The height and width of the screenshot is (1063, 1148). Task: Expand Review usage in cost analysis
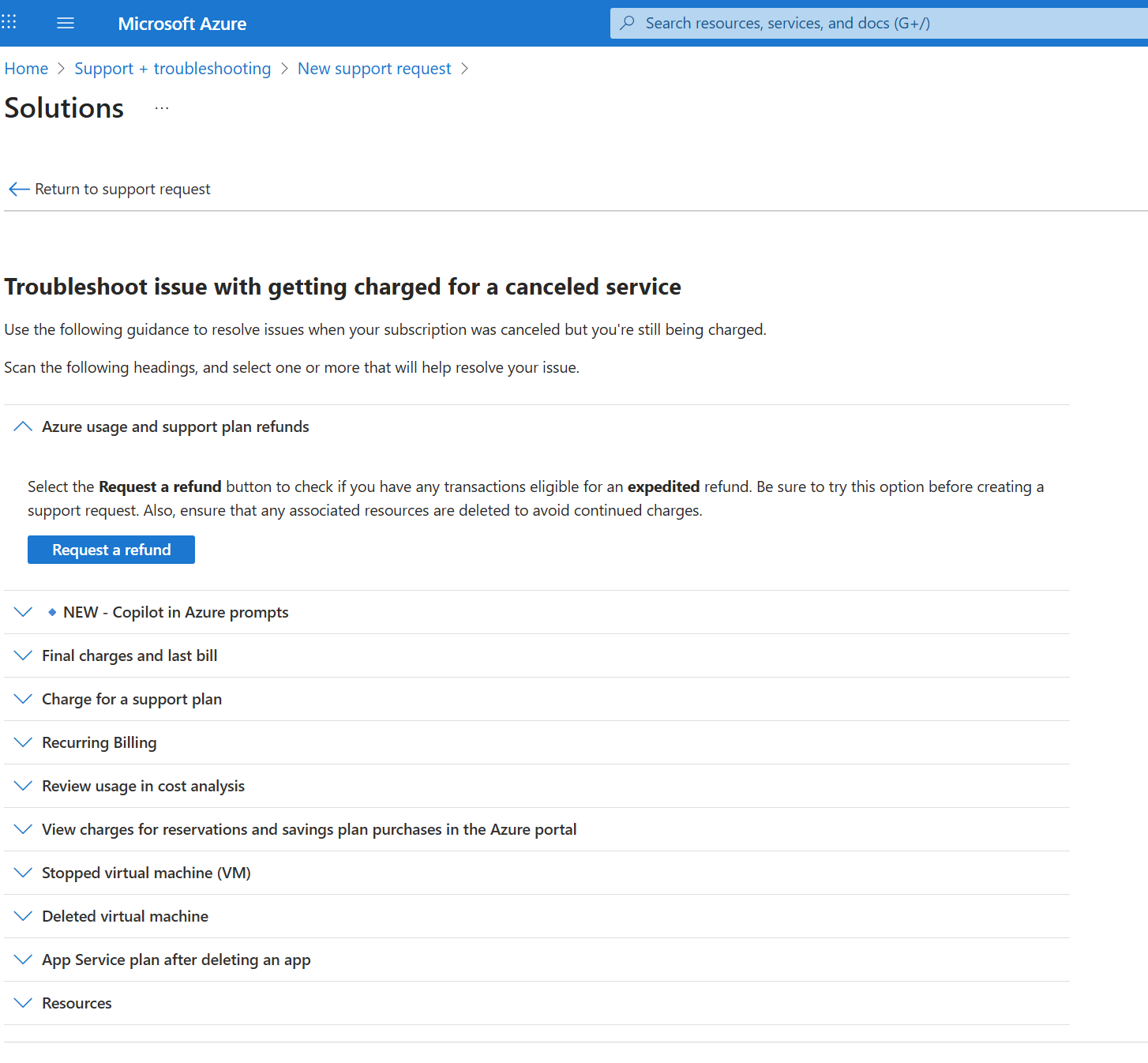pyautogui.click(x=537, y=786)
